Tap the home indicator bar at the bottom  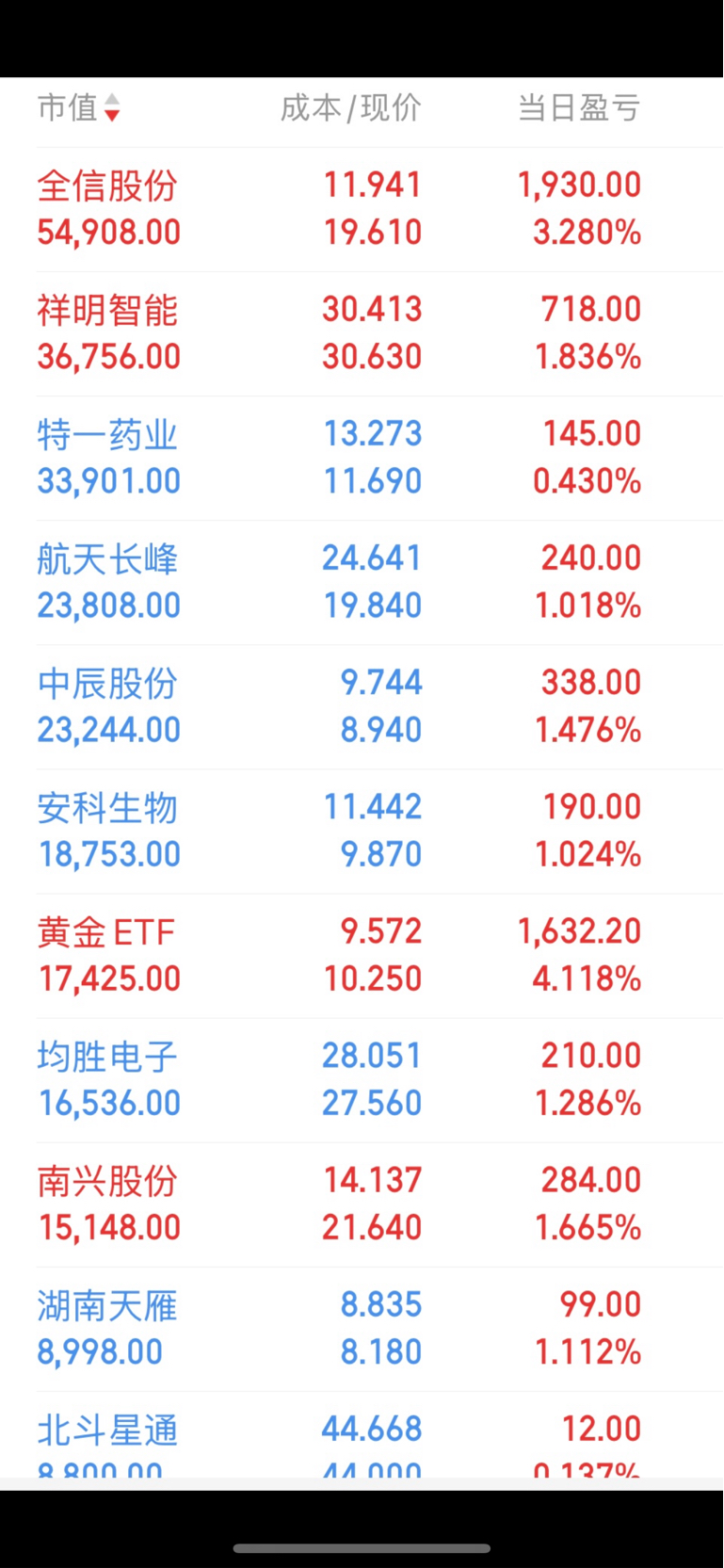[x=362, y=1548]
